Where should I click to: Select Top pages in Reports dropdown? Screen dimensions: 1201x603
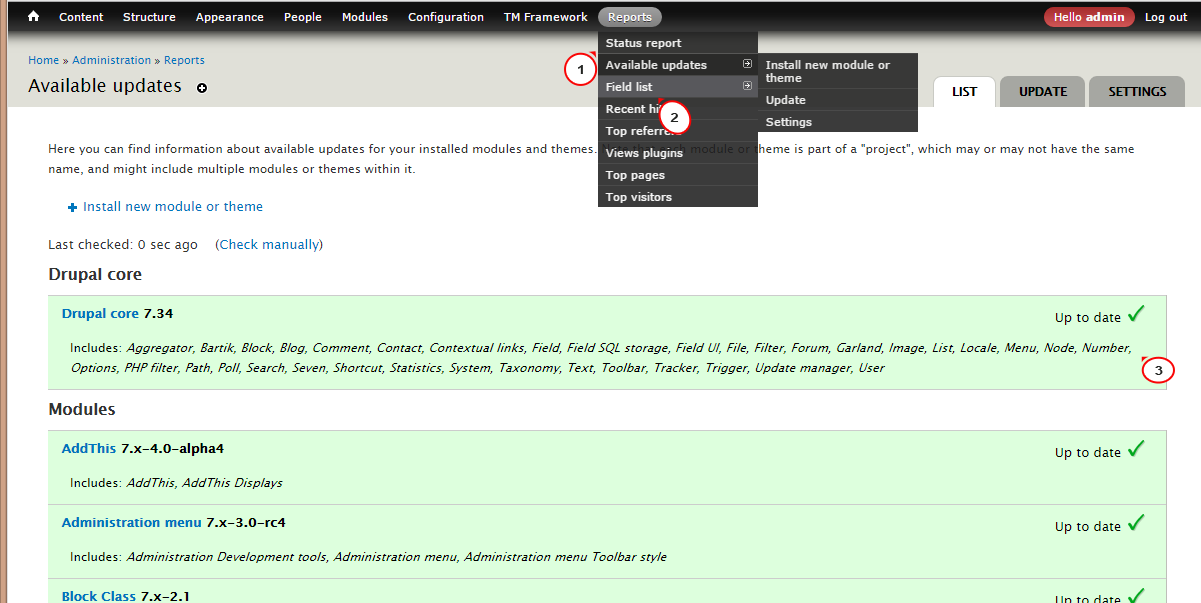point(678,175)
